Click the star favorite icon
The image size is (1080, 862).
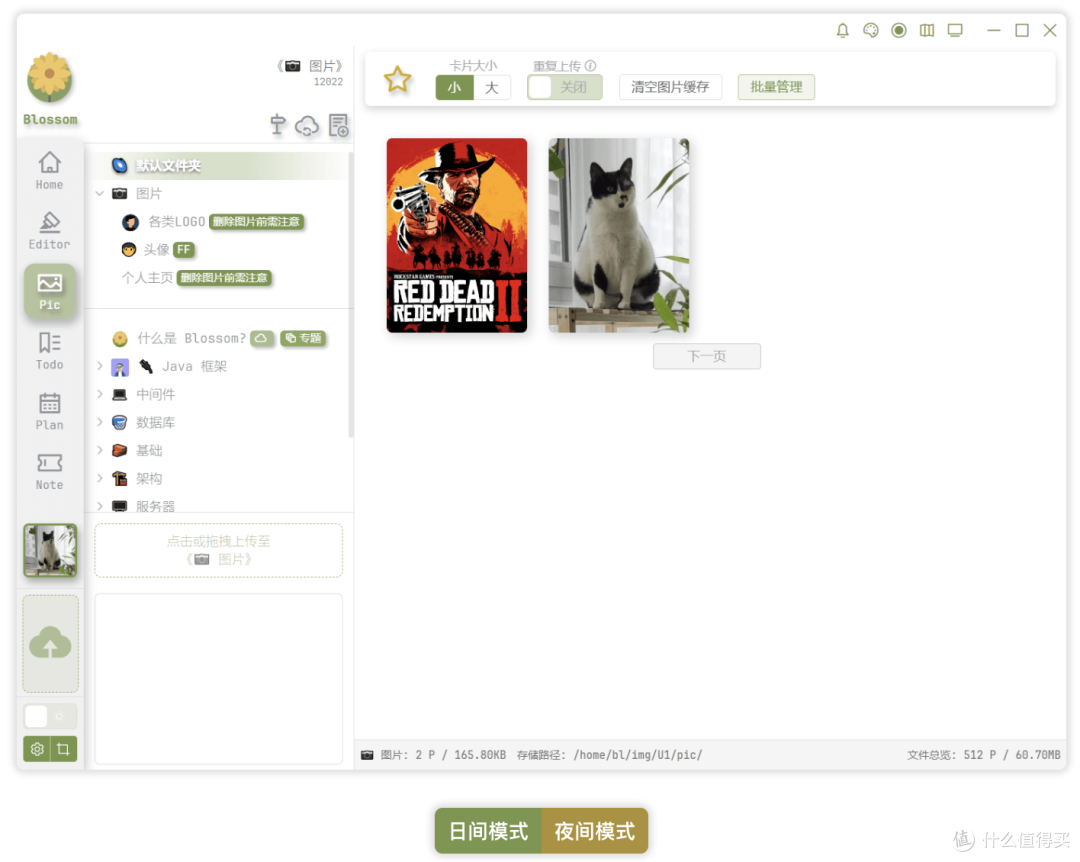click(x=397, y=79)
